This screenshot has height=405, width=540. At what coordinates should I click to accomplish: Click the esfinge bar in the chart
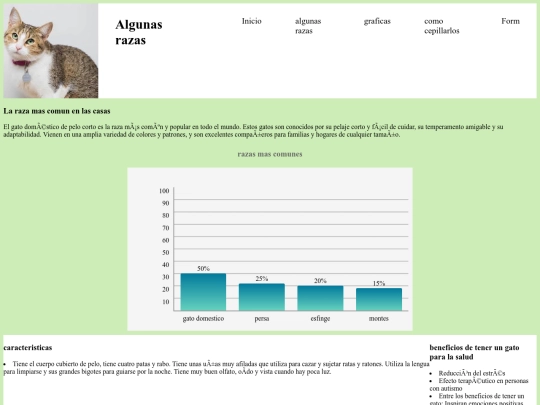(x=320, y=298)
